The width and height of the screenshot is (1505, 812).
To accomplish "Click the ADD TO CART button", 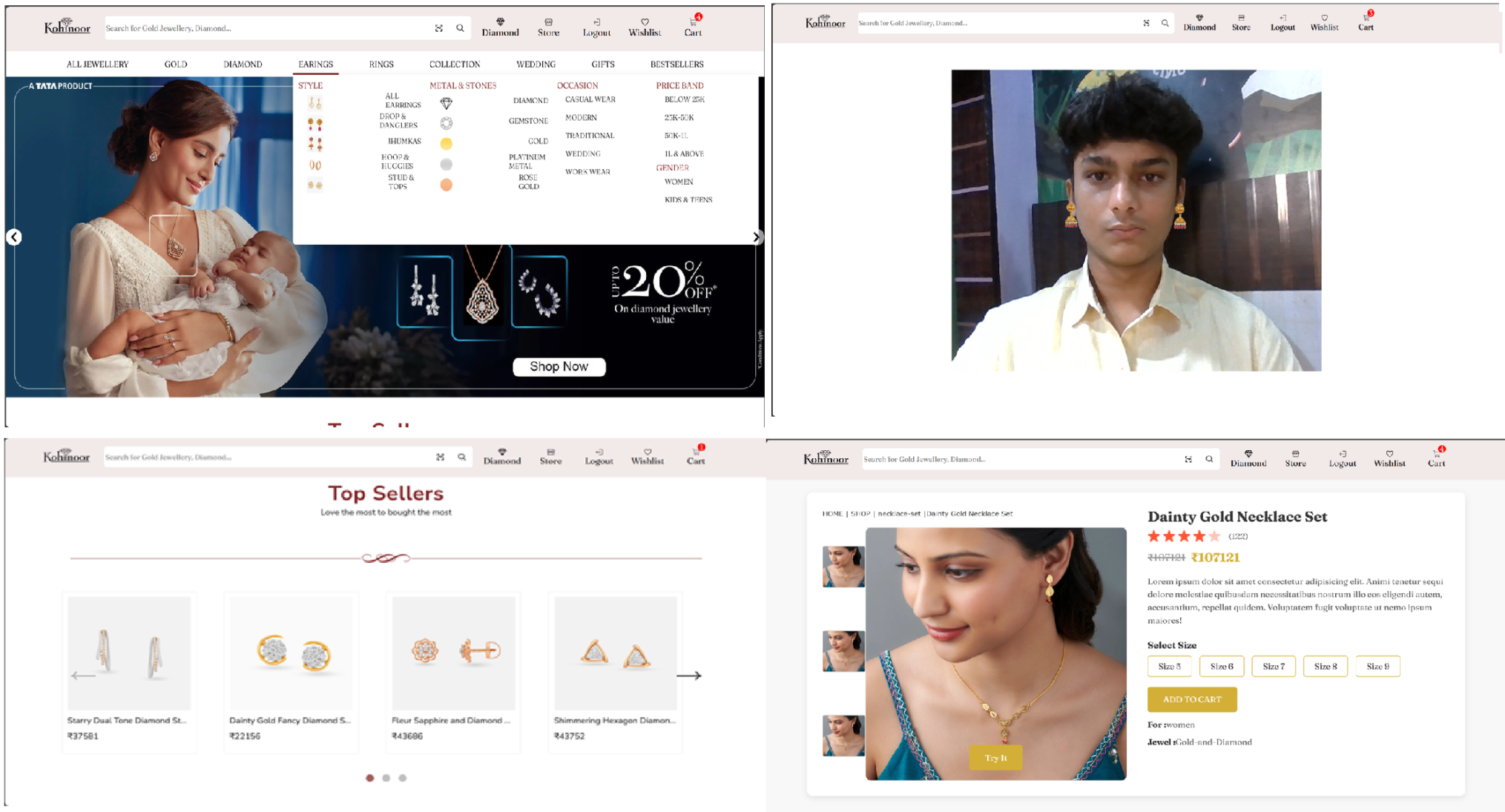I will point(1191,699).
